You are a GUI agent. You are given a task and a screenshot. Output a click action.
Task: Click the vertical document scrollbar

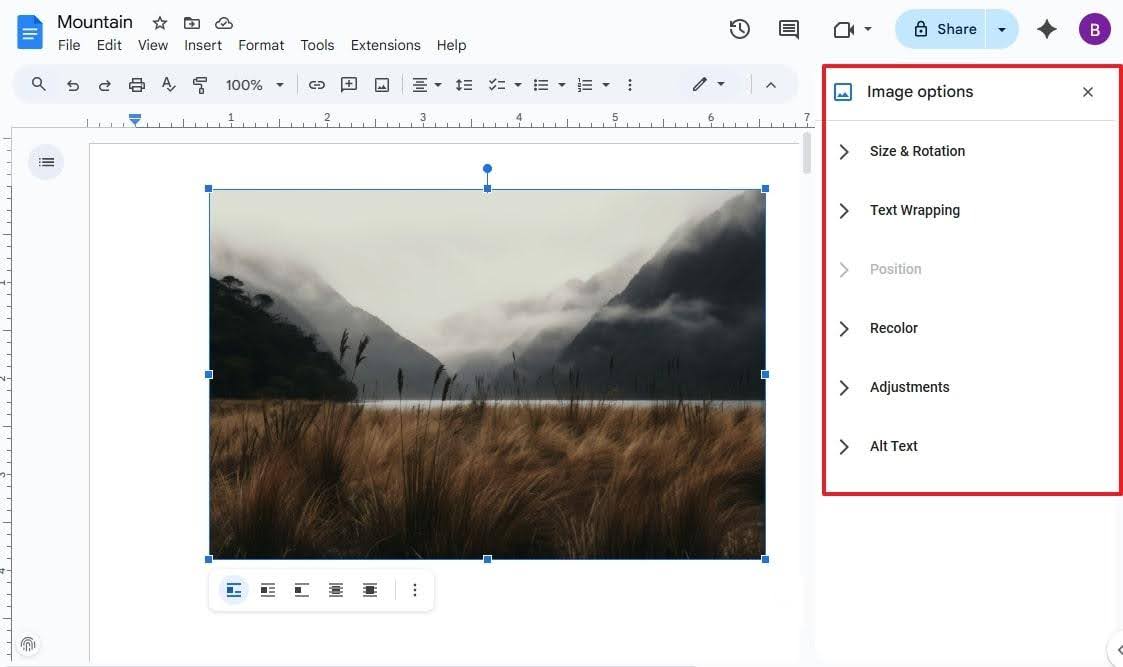coord(806,153)
